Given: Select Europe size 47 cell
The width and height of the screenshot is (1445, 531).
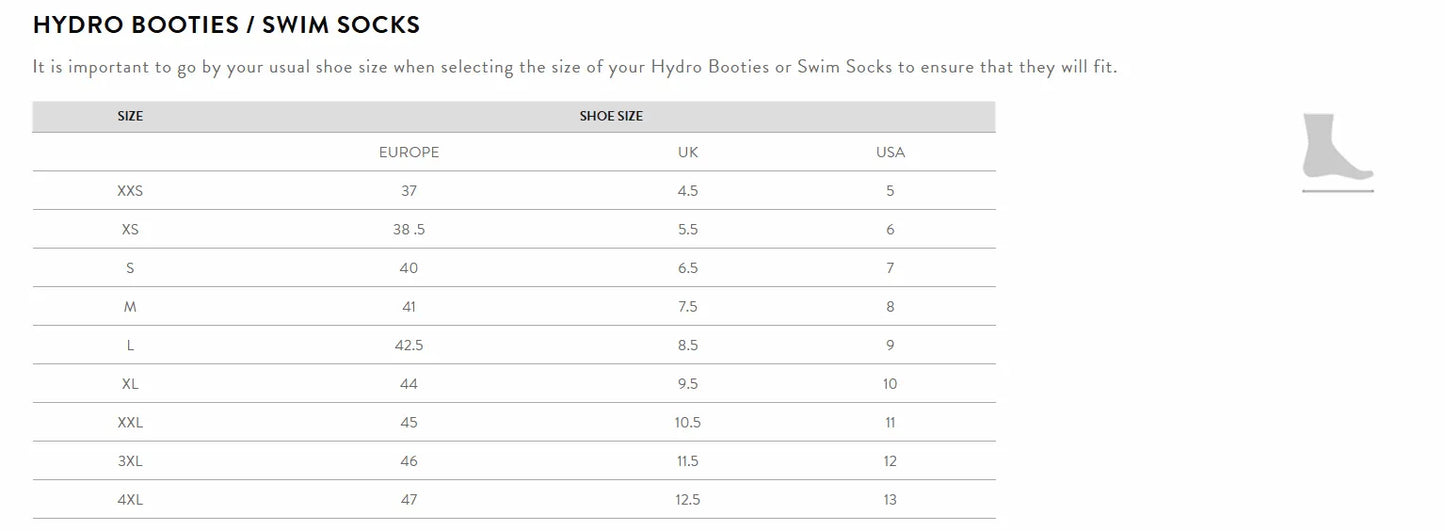Looking at the screenshot, I should click(x=408, y=500).
